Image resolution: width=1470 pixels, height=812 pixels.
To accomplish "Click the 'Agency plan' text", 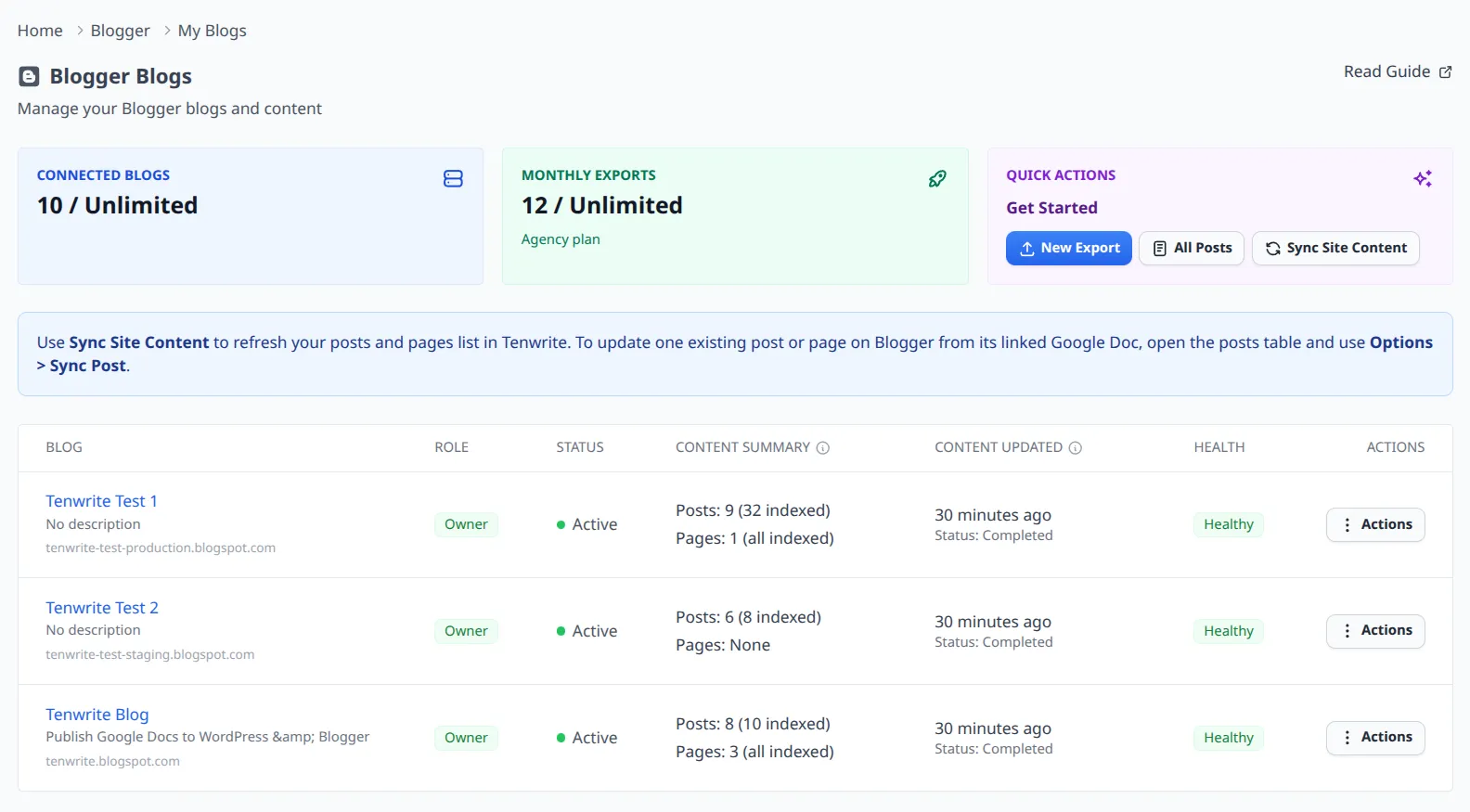I will 561,239.
